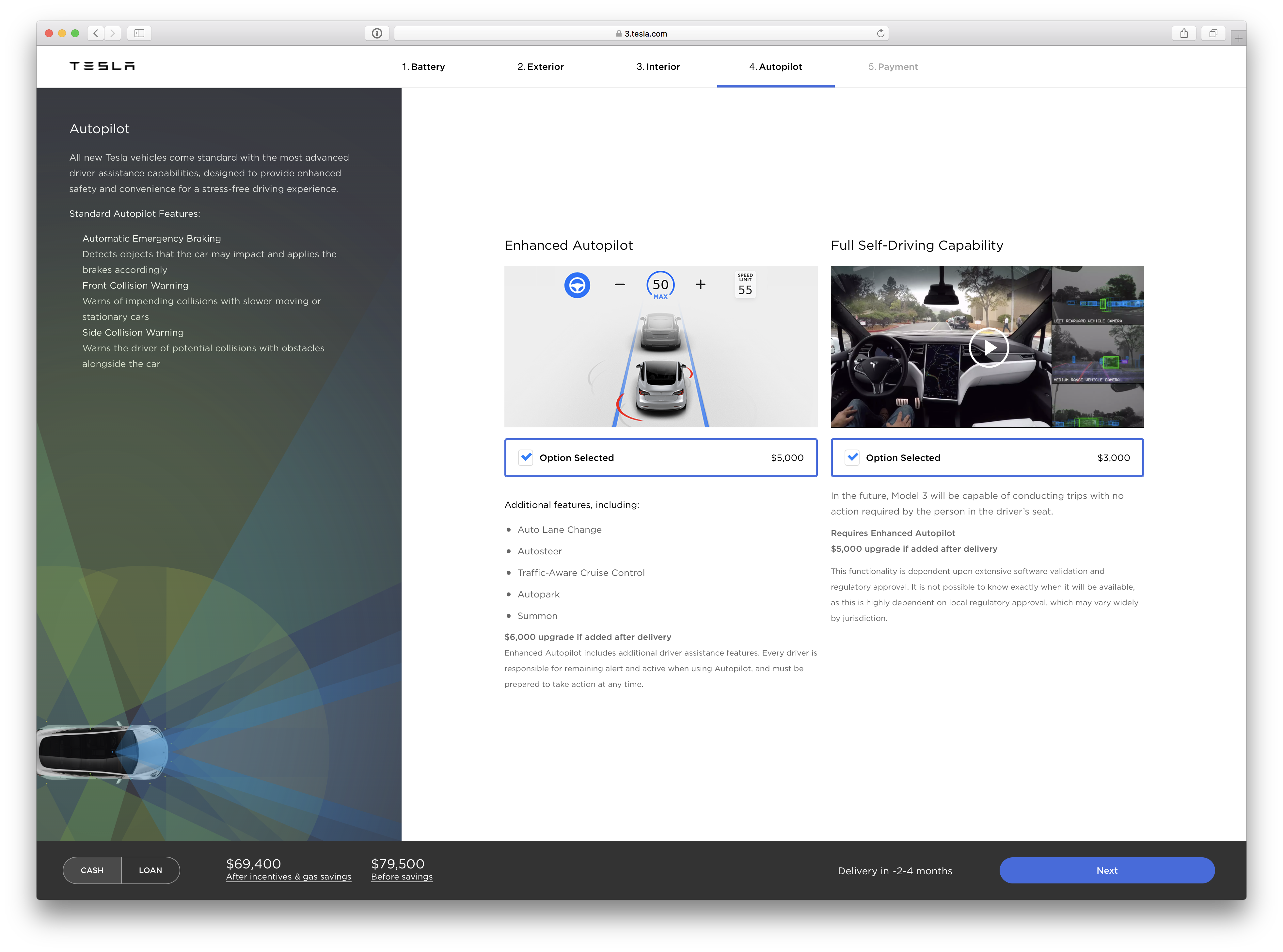Image resolution: width=1283 pixels, height=952 pixels.
Task: Deselect the Enhanced Autopilot option
Action: [x=526, y=458]
